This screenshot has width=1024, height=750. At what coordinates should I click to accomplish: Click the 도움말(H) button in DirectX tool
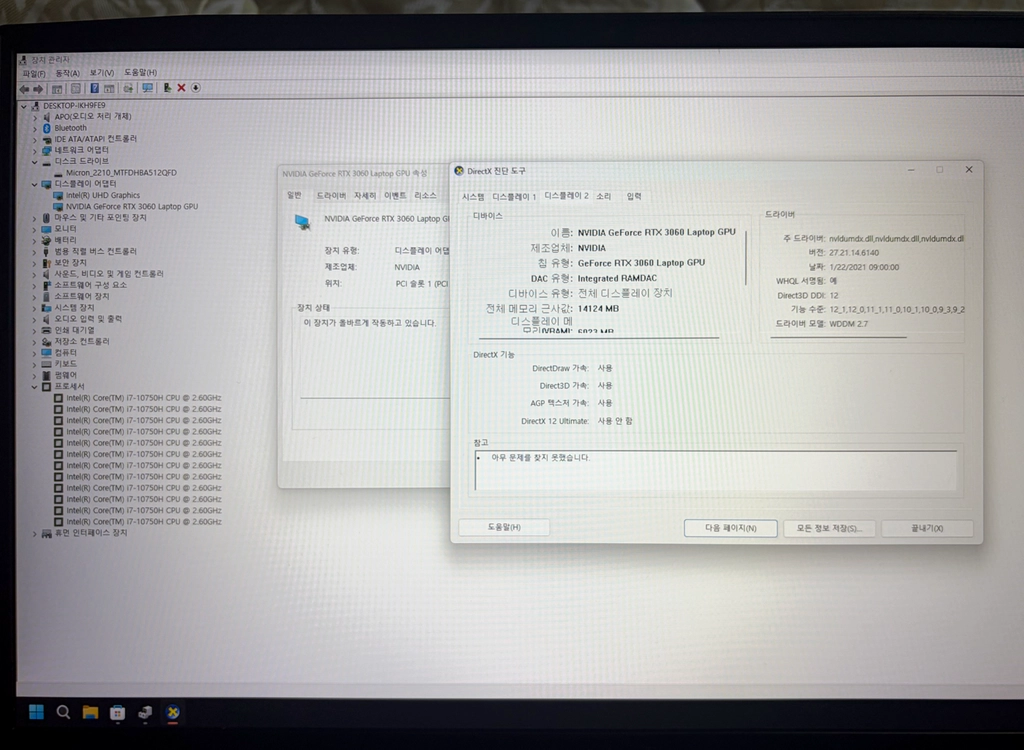pyautogui.click(x=504, y=527)
